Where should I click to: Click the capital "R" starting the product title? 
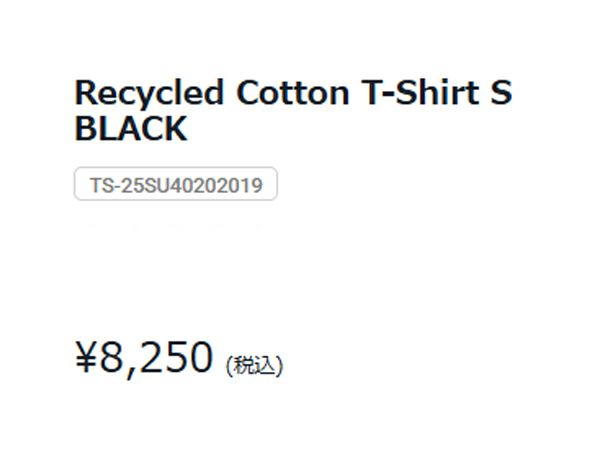(x=86, y=94)
